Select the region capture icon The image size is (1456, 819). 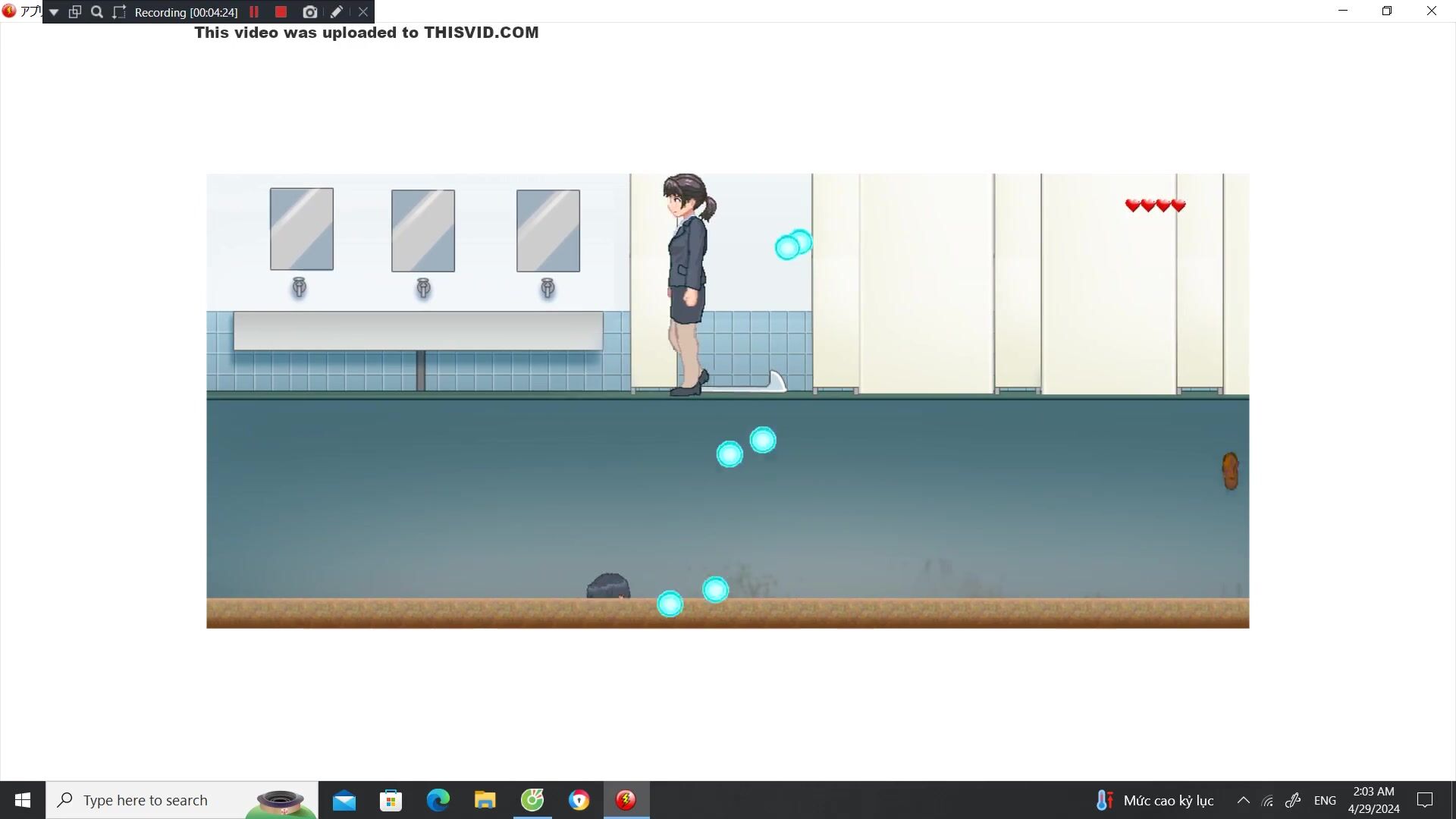point(119,12)
